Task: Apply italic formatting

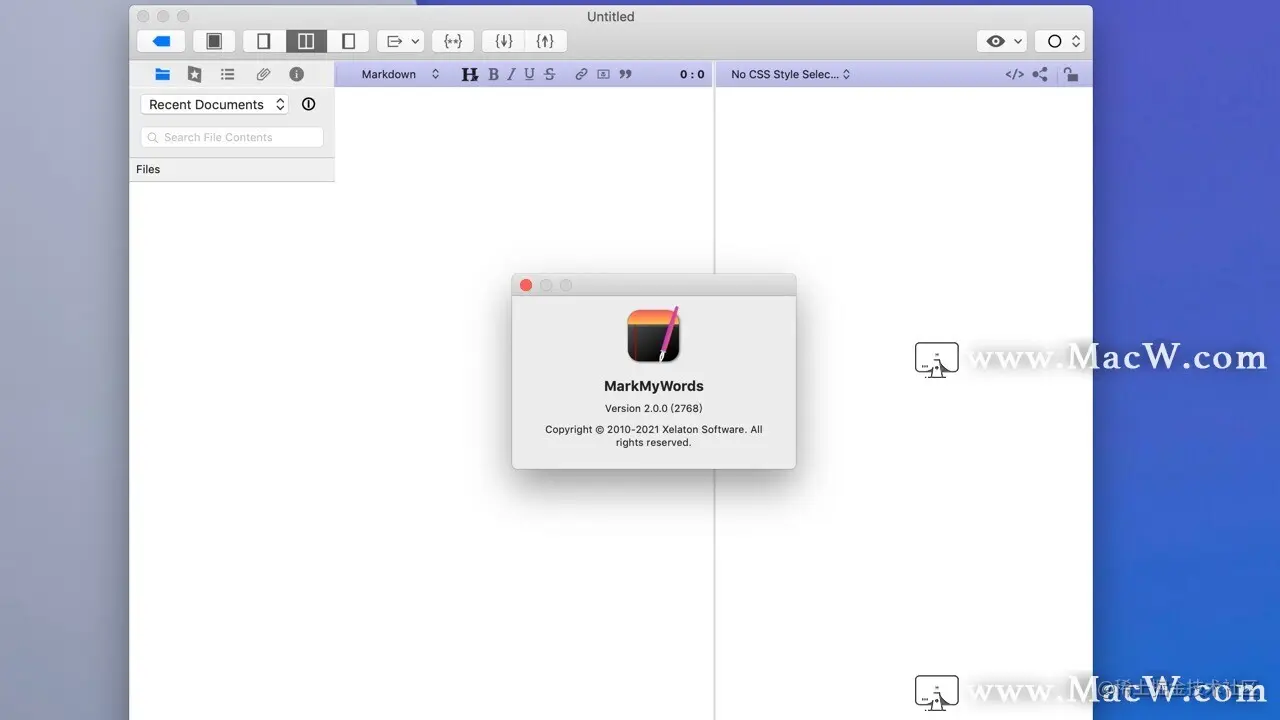Action: point(511,74)
